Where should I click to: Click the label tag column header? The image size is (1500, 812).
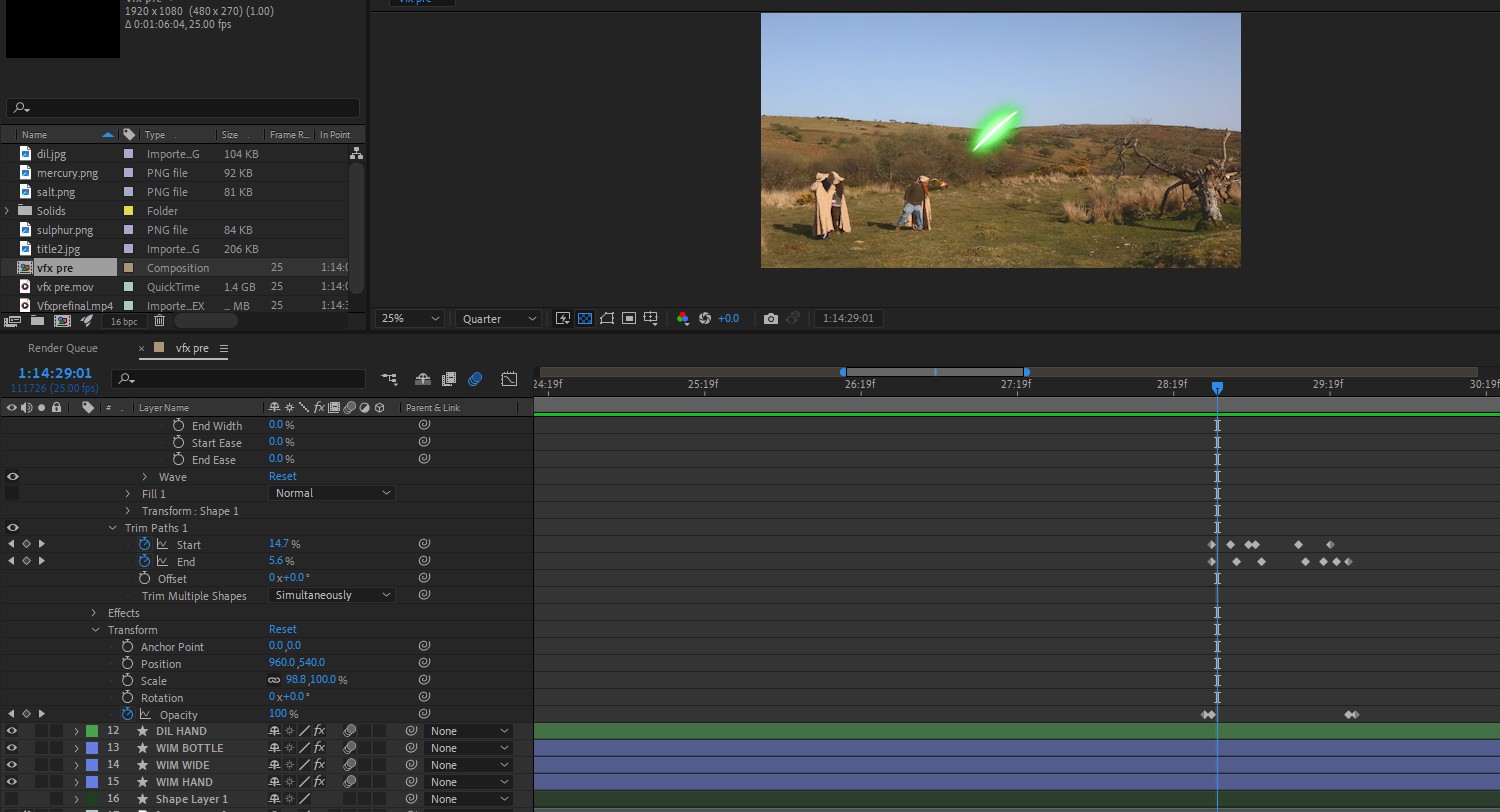coord(88,408)
